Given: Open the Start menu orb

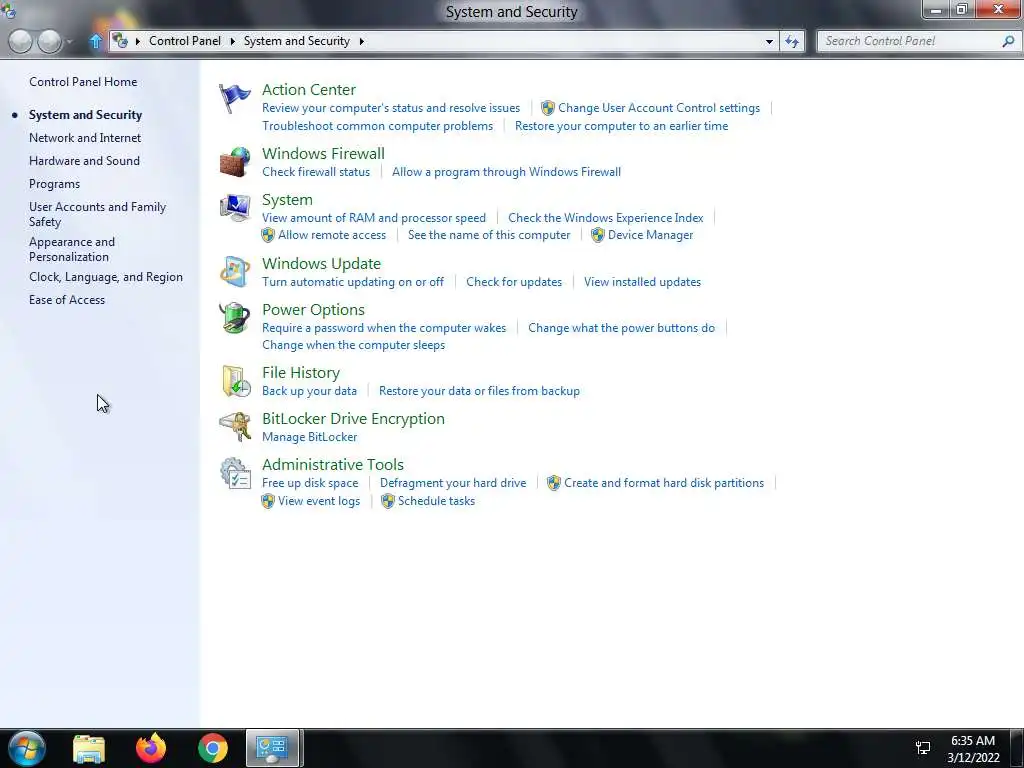Looking at the screenshot, I should click(27, 748).
